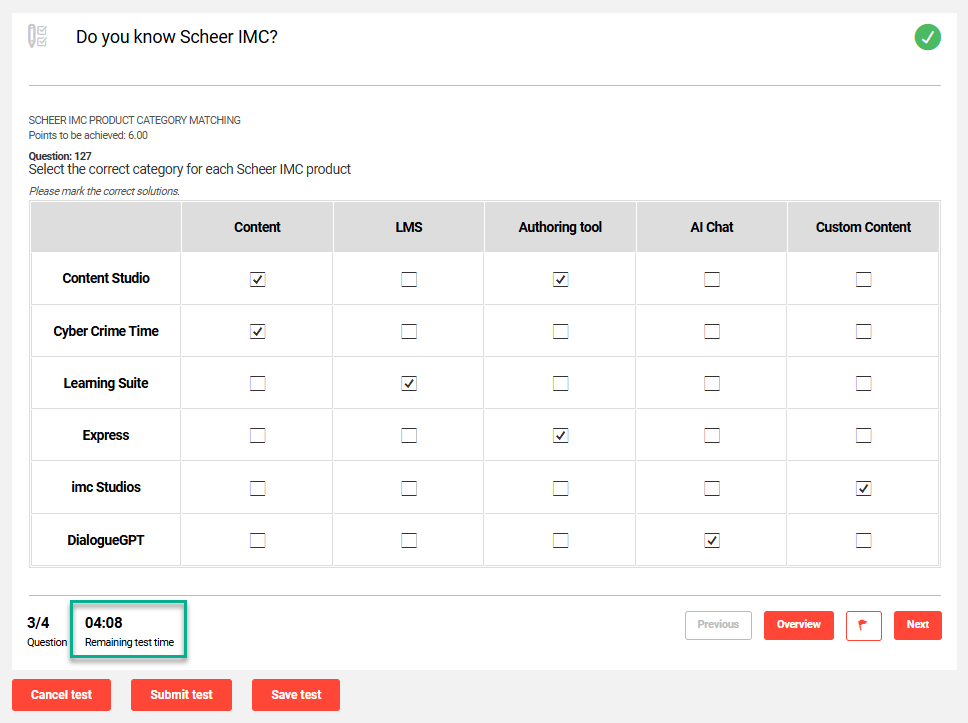Check Content for Express
Viewport: 968px width, 723px height.
pyautogui.click(x=257, y=435)
